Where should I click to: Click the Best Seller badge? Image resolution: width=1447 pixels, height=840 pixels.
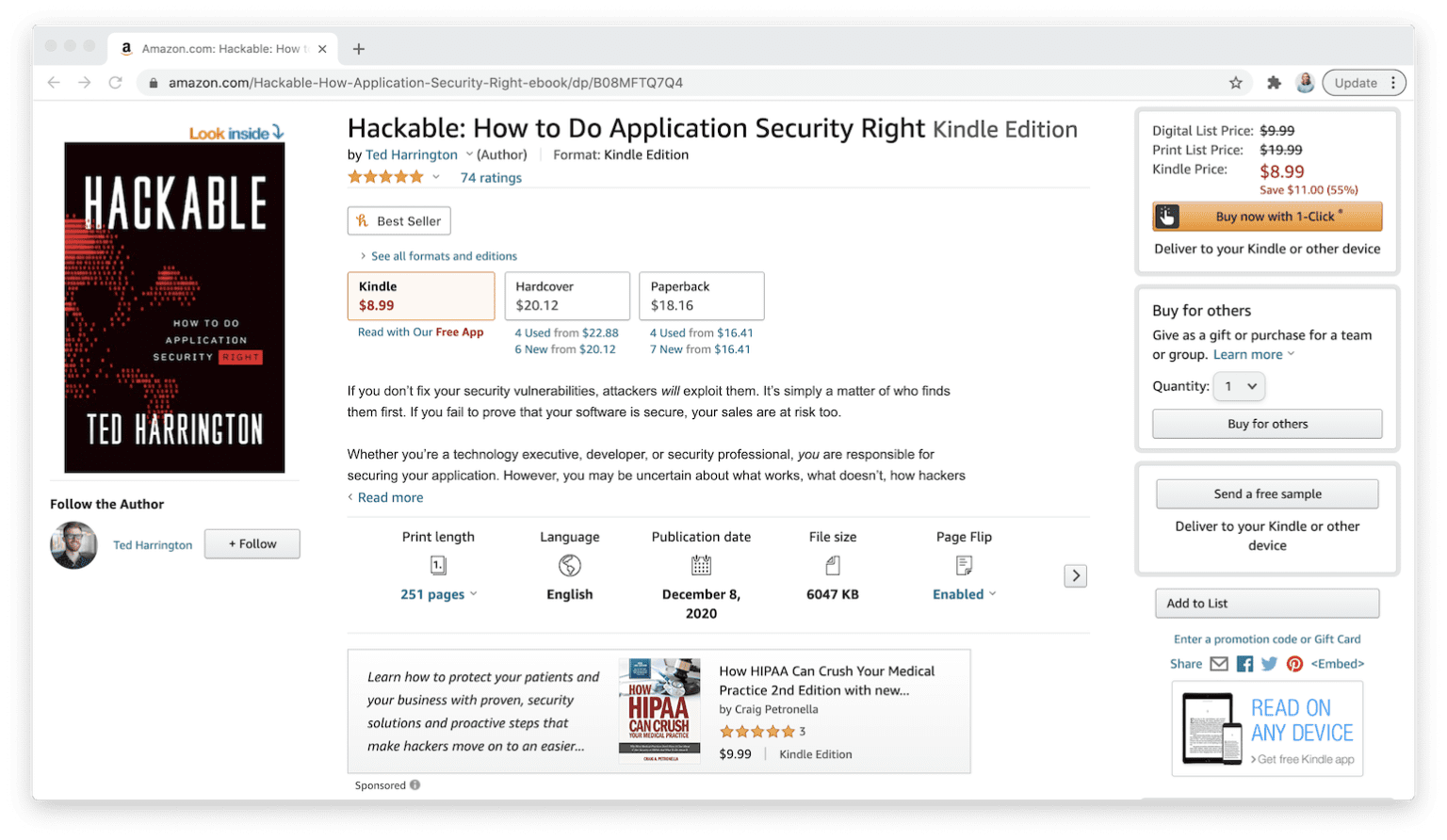click(398, 220)
